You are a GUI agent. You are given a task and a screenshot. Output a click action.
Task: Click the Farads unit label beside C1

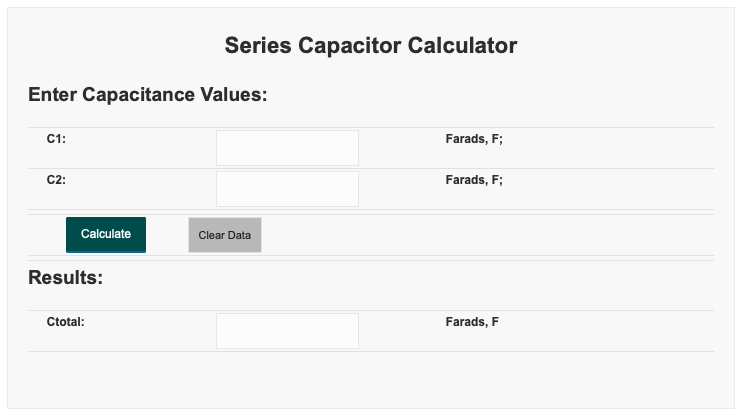click(474, 139)
